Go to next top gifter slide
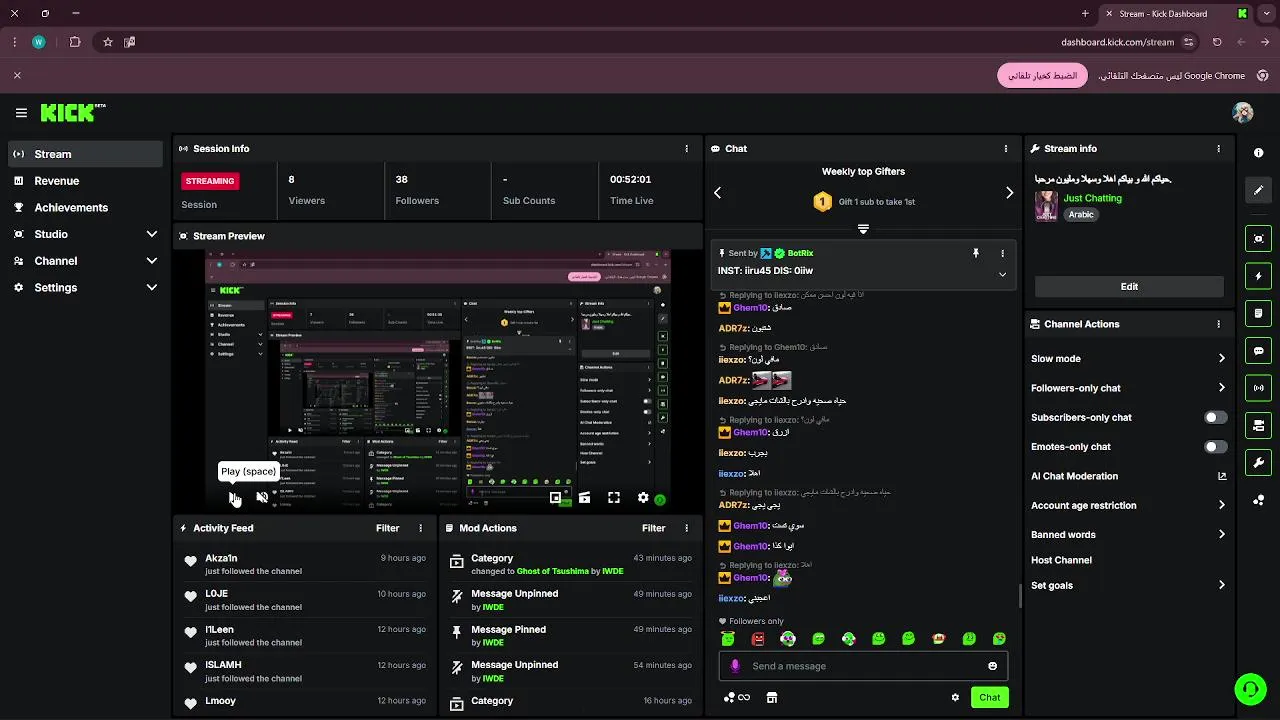Screen dimensions: 1280x720 (x=1009, y=192)
